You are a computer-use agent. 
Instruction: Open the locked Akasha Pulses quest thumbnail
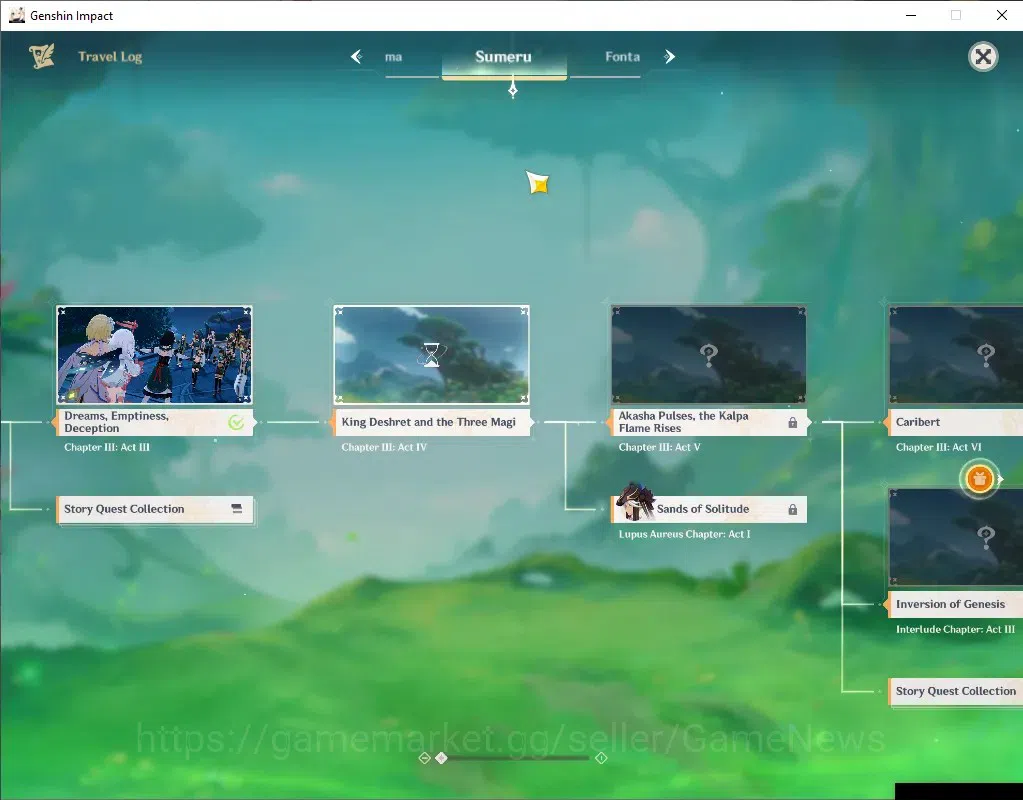[x=709, y=355]
